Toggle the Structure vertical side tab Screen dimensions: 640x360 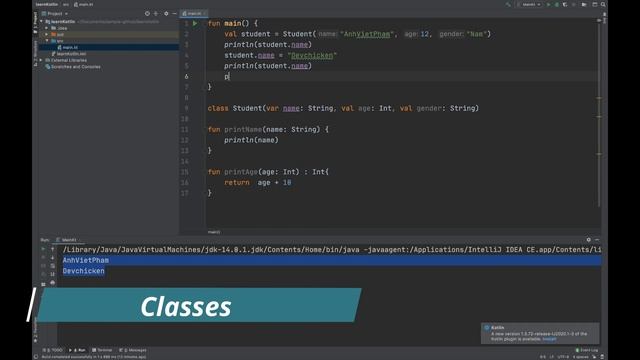36,53
